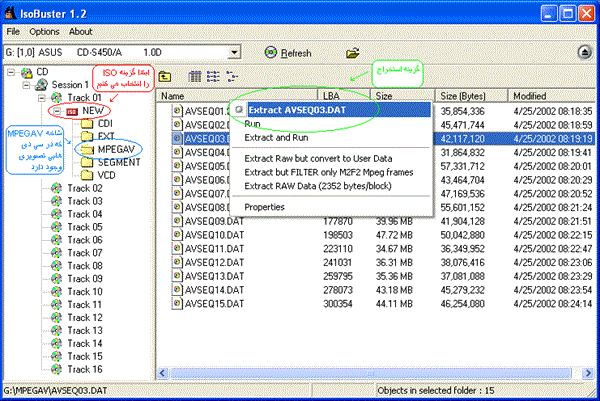Click the Track 12 disc icon
Viewport: 600px width, 401px height.
point(56,318)
